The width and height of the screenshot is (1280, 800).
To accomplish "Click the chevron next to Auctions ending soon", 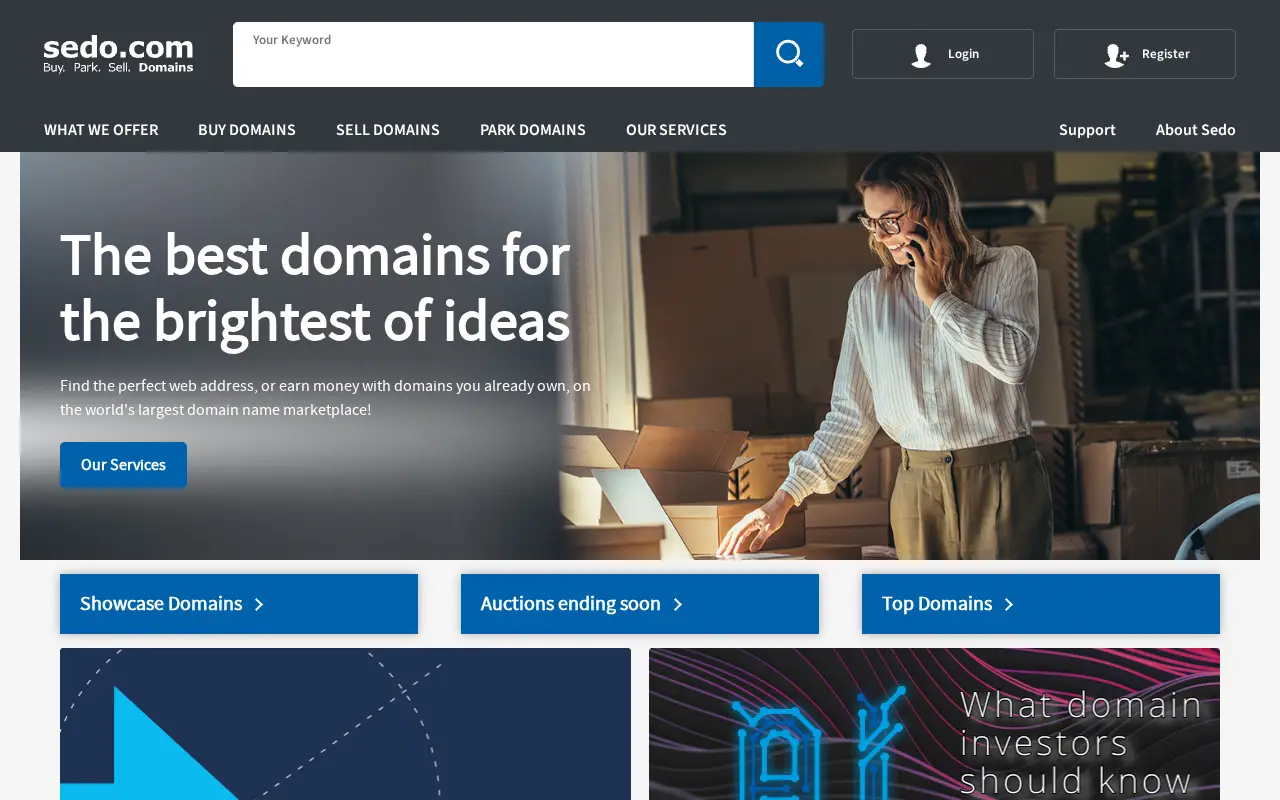I will (677, 604).
